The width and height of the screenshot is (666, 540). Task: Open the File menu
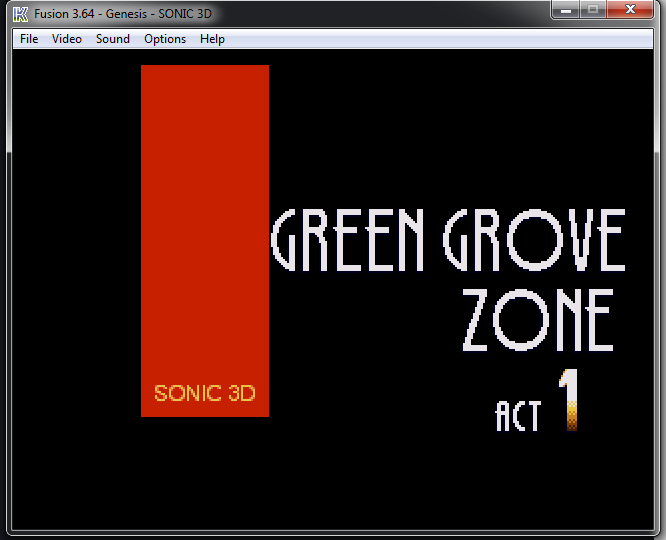click(29, 39)
